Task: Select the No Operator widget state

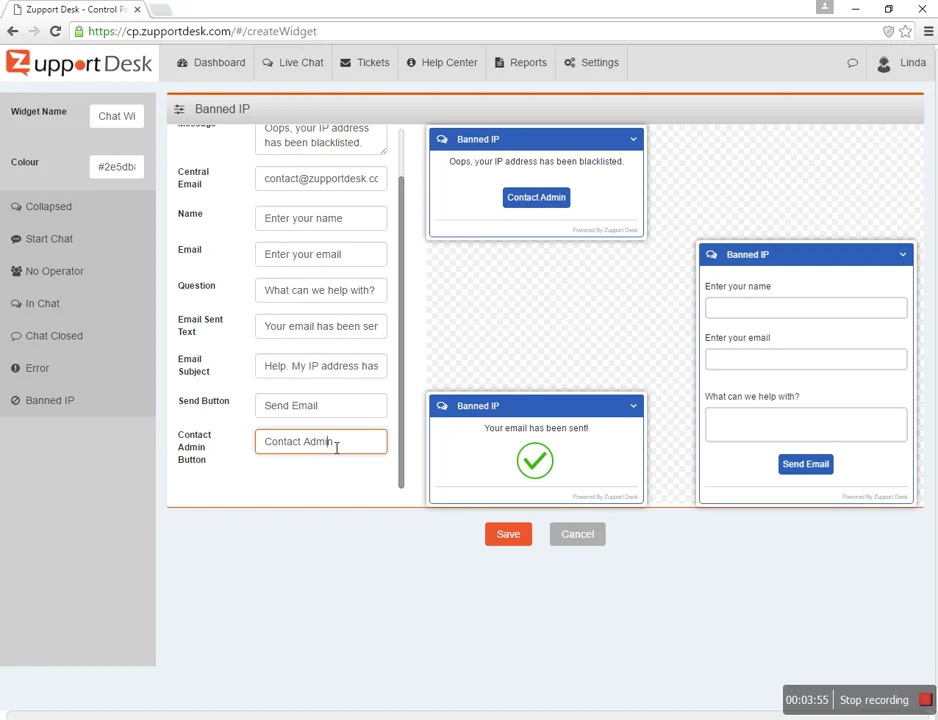Action: [x=47, y=271]
